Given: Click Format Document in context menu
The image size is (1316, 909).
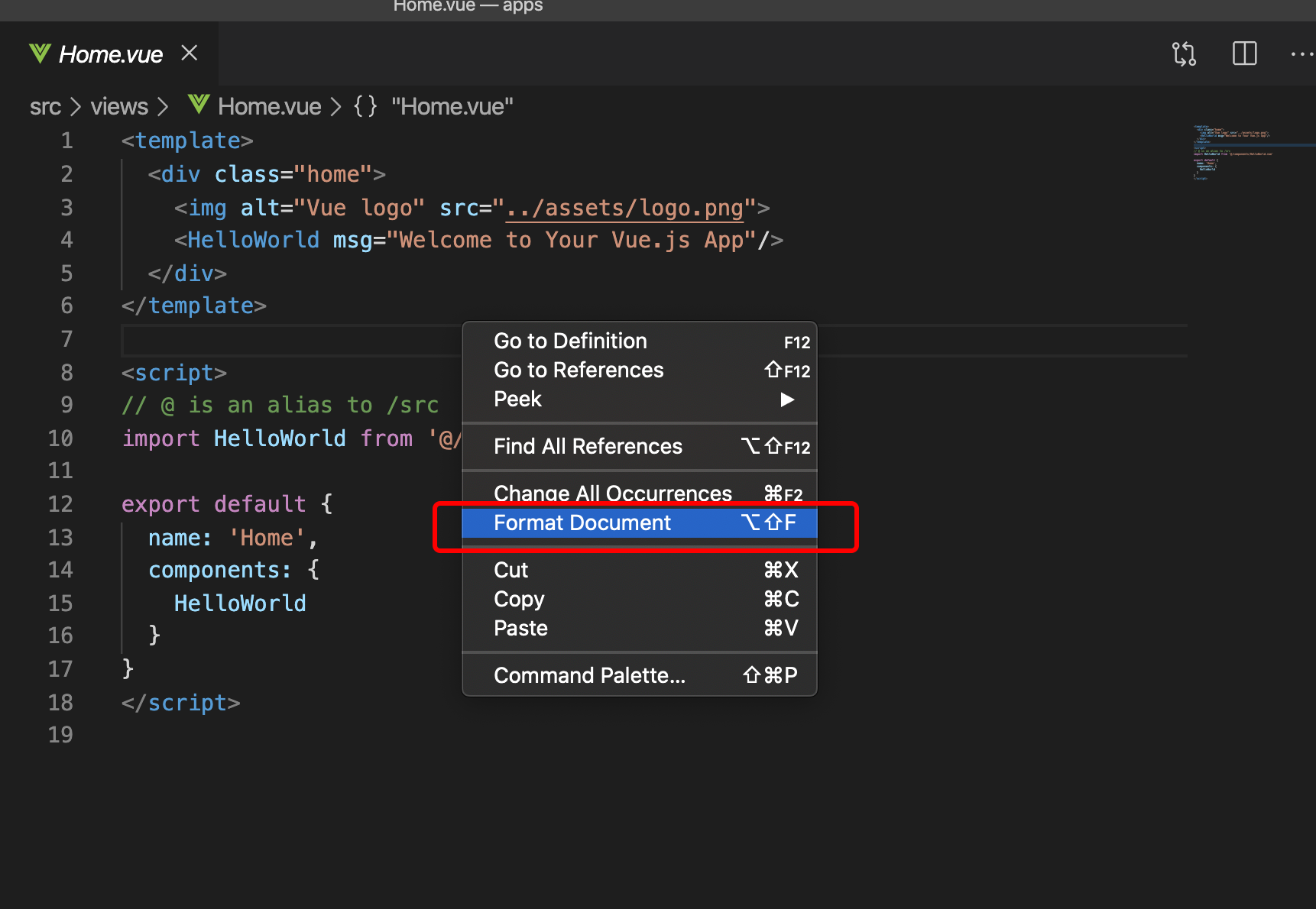Looking at the screenshot, I should (x=640, y=522).
